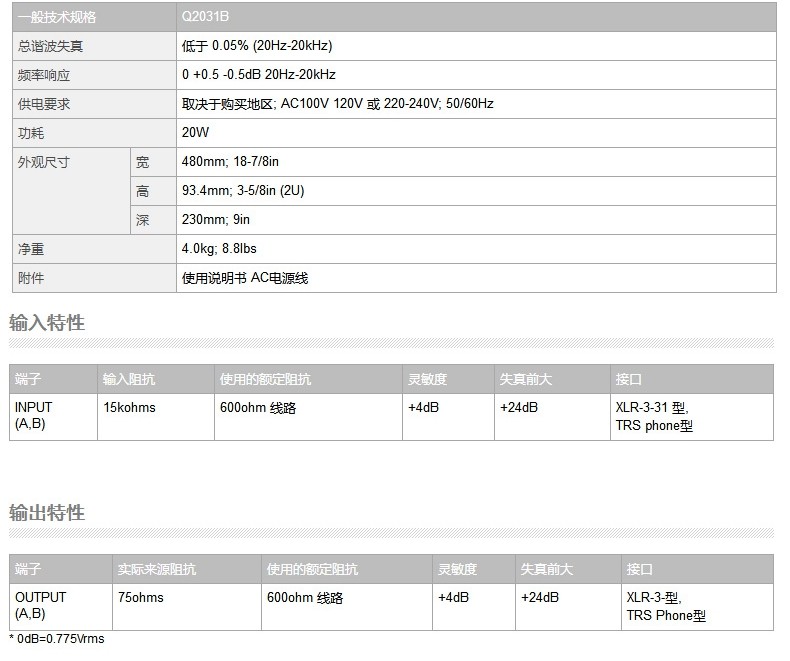Click the '宽' width sub-label
This screenshot has height=661, width=790.
click(154, 162)
